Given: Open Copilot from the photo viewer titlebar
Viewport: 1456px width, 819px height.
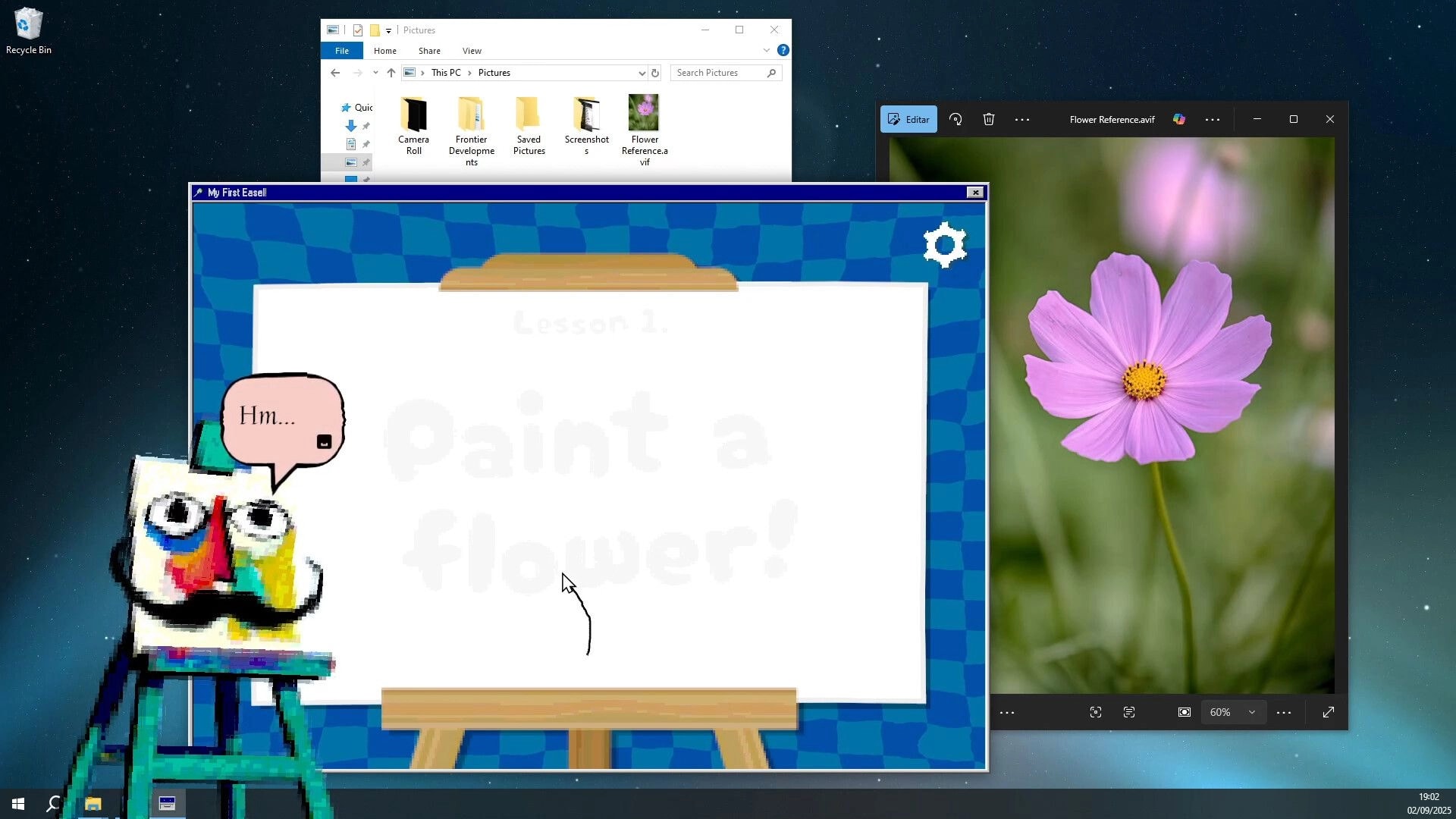Looking at the screenshot, I should click(1178, 119).
